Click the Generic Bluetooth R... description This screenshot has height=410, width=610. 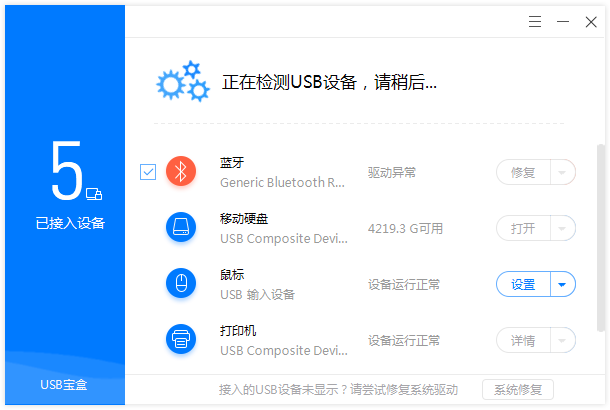pyautogui.click(x=282, y=182)
